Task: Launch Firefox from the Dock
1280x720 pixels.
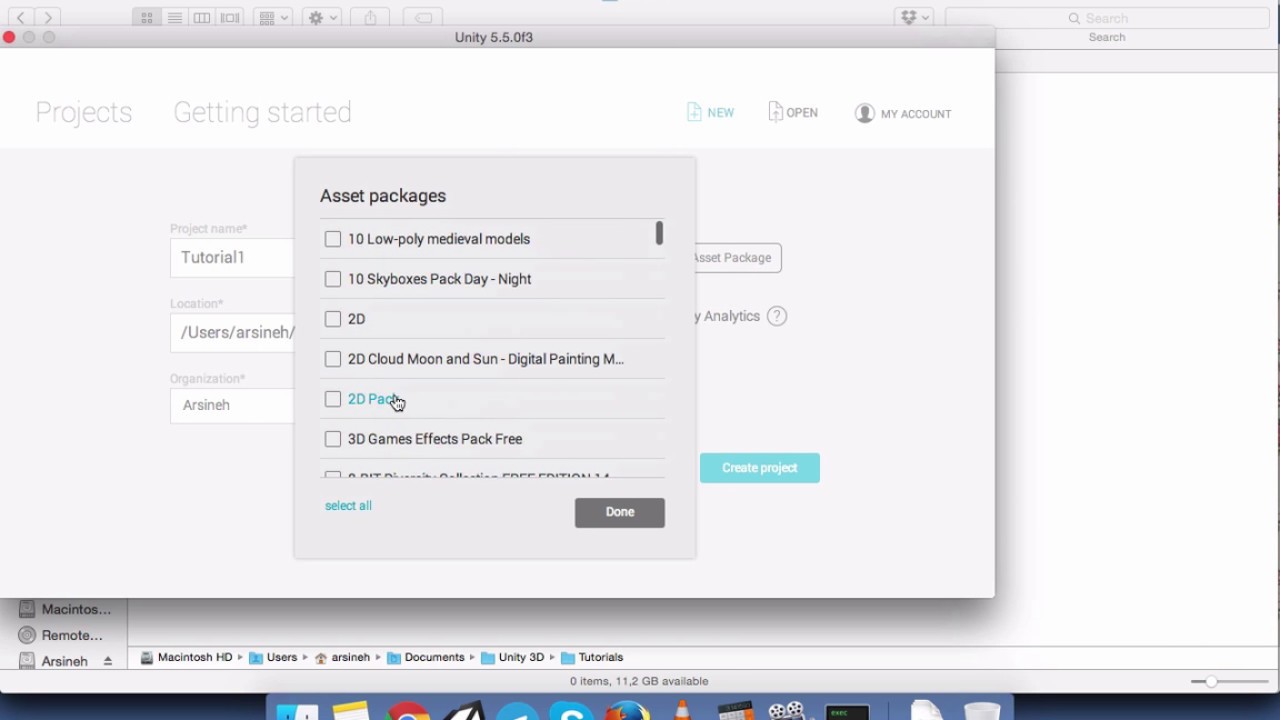Action: pyautogui.click(x=627, y=710)
